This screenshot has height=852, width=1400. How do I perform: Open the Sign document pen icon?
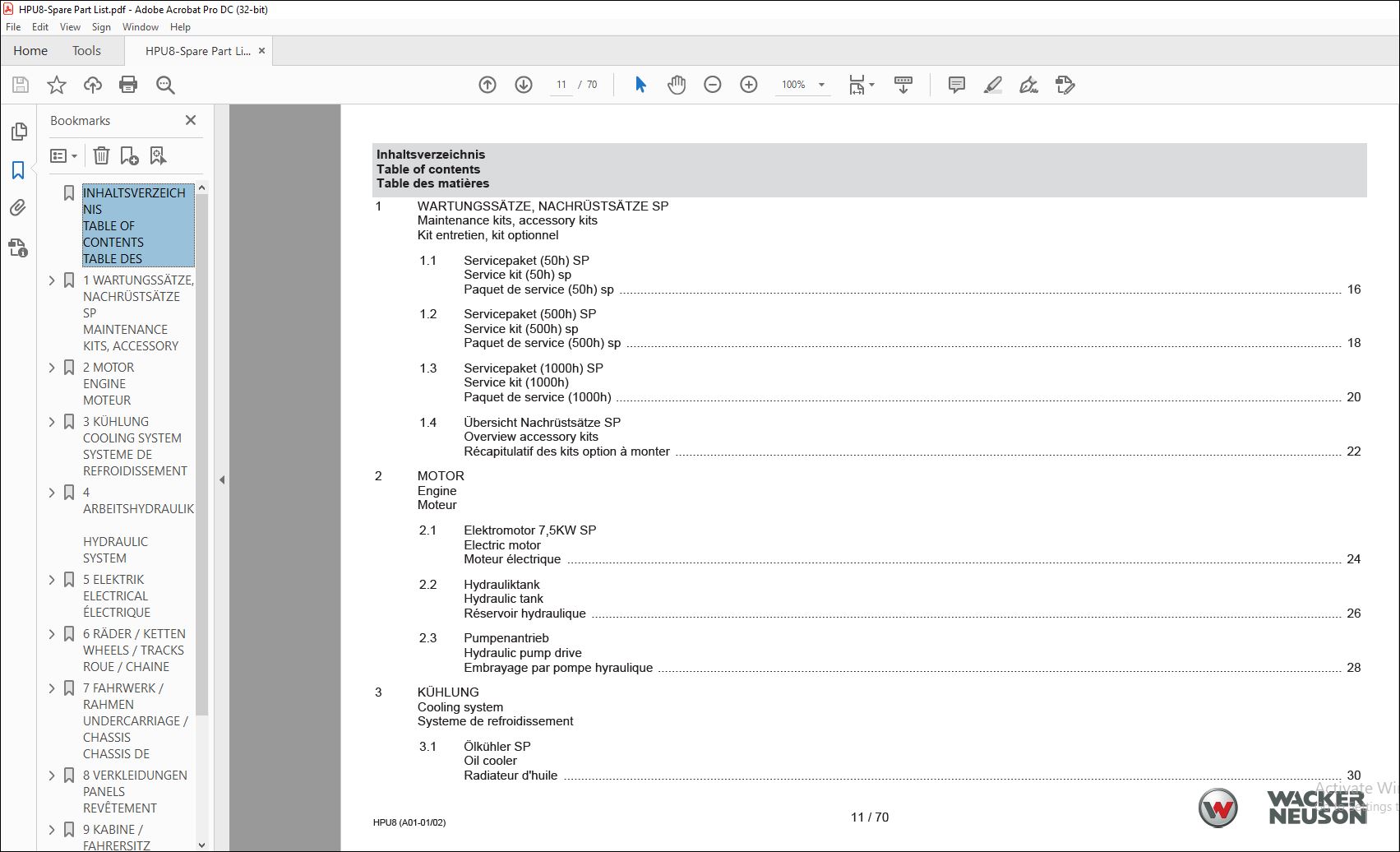click(1028, 85)
